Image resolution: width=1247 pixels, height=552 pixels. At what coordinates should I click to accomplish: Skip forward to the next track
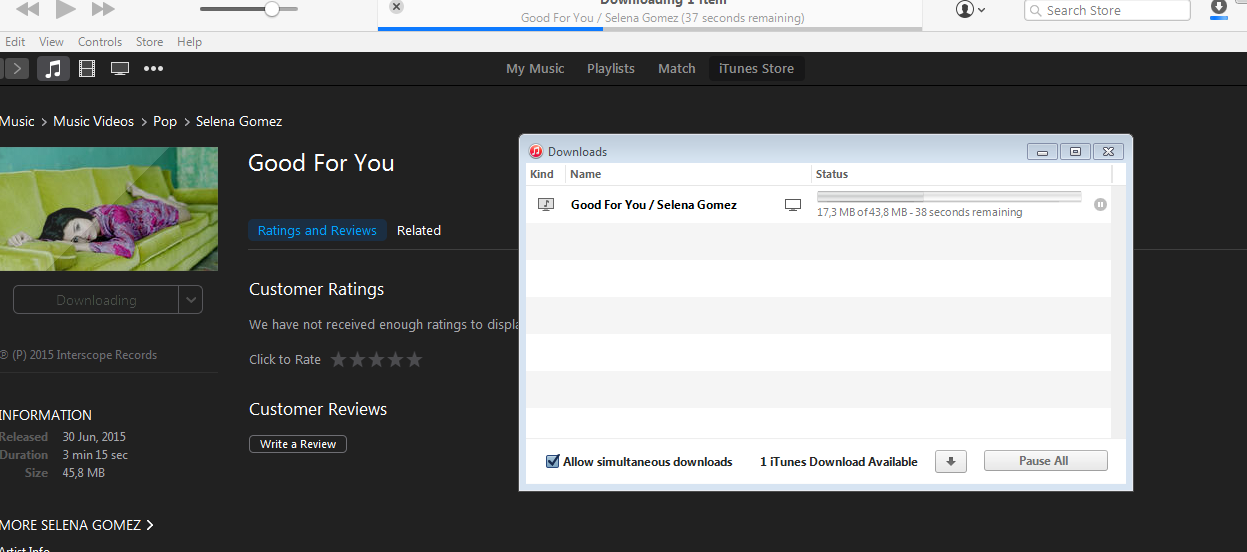point(103,9)
